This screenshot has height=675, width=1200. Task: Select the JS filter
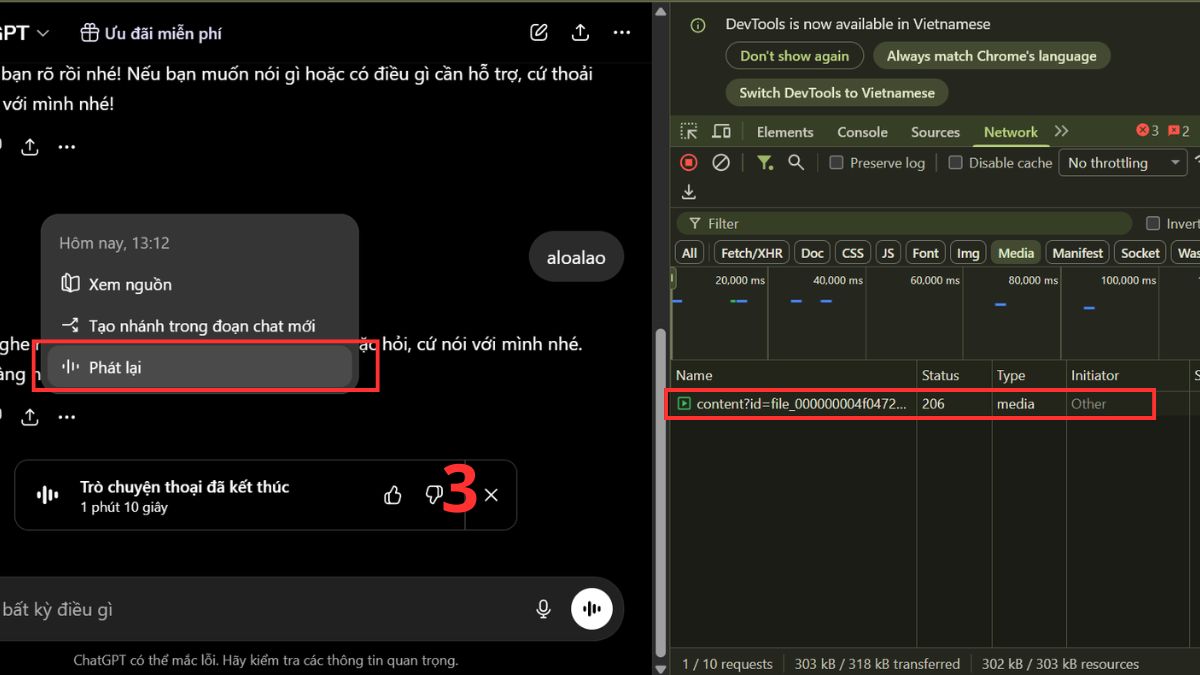pyautogui.click(x=887, y=253)
